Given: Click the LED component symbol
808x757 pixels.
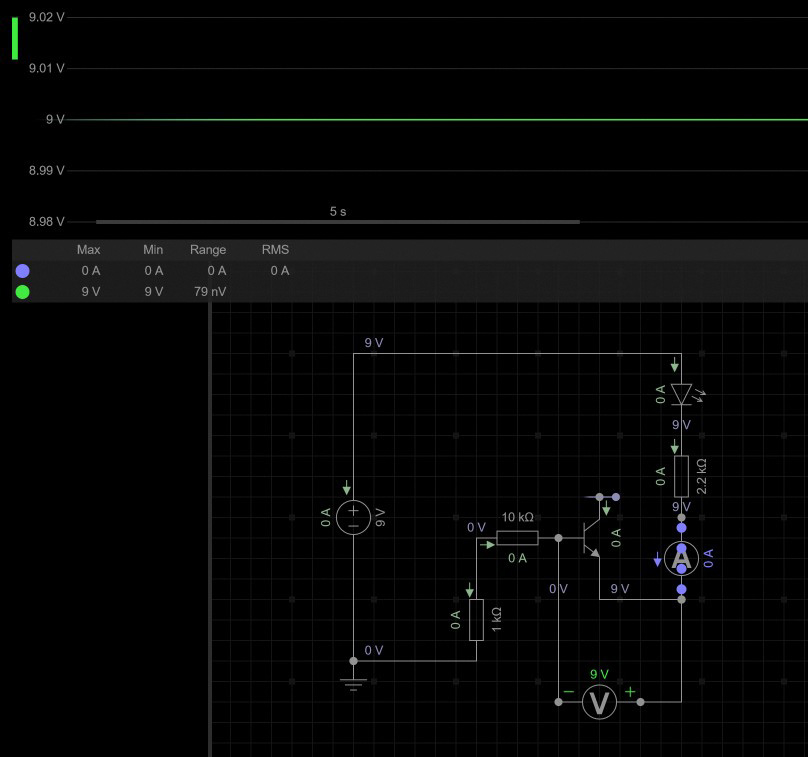Looking at the screenshot, I should pyautogui.click(x=681, y=394).
